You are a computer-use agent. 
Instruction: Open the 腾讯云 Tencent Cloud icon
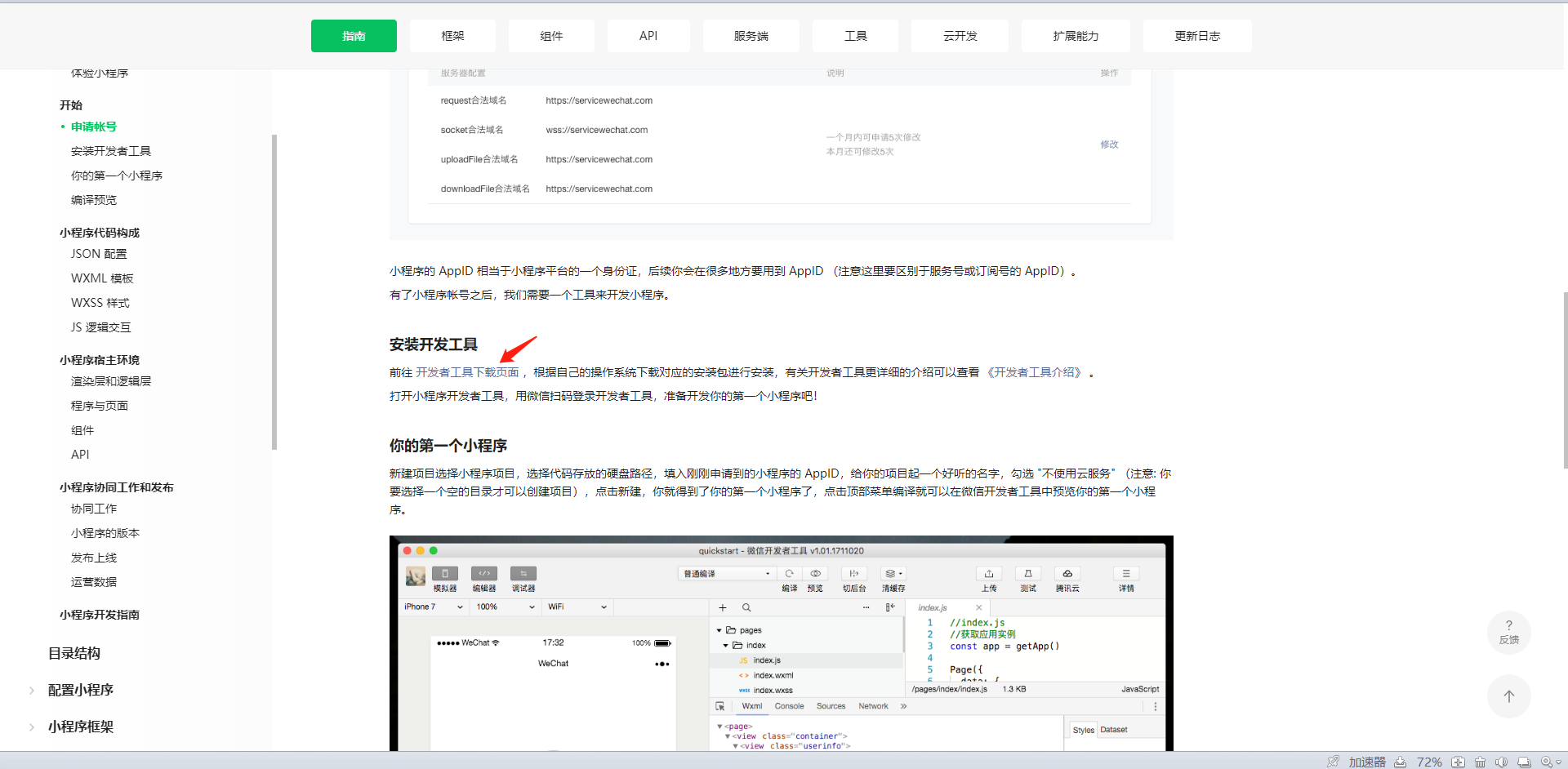tap(1066, 574)
